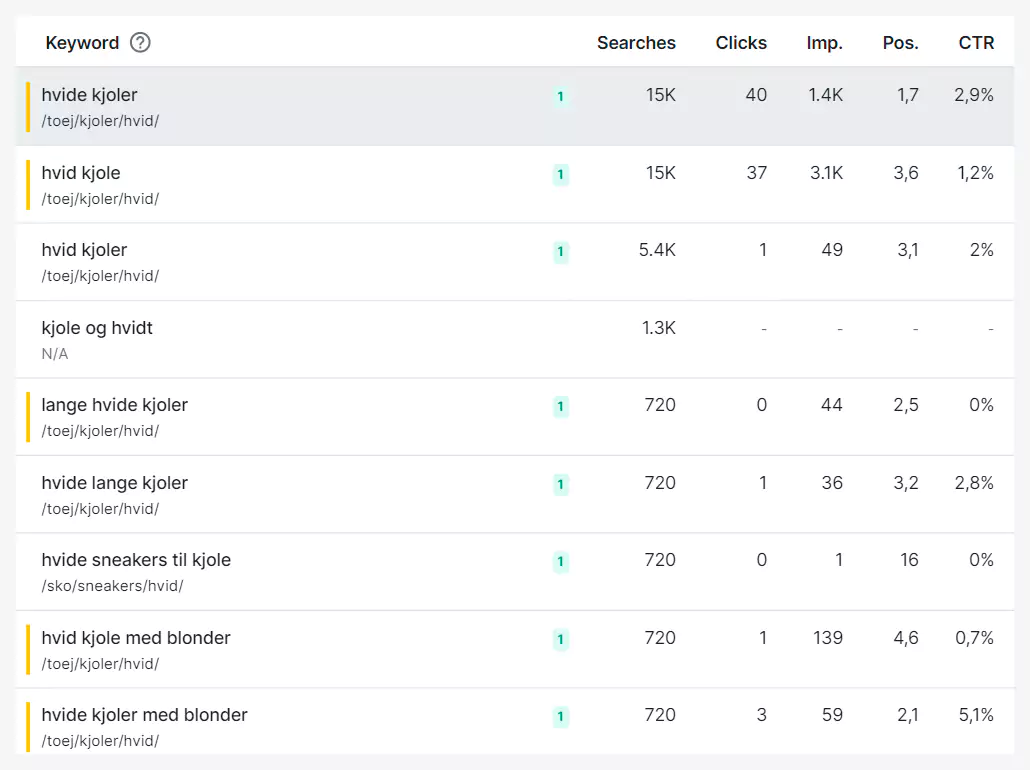
Task: Sort by the CTR column header
Action: point(976,43)
